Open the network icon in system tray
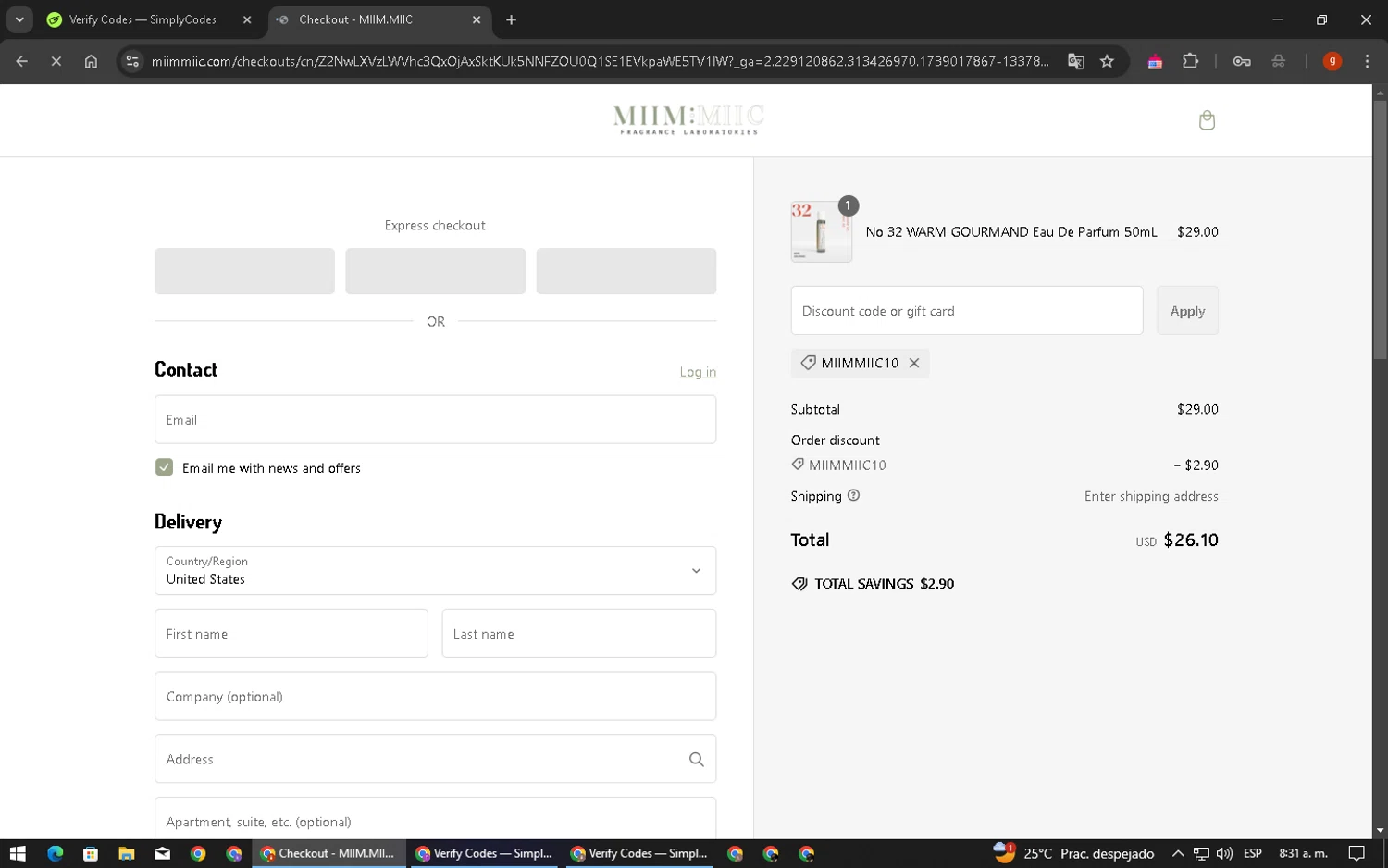This screenshot has width=1388, height=868. coord(1201,853)
